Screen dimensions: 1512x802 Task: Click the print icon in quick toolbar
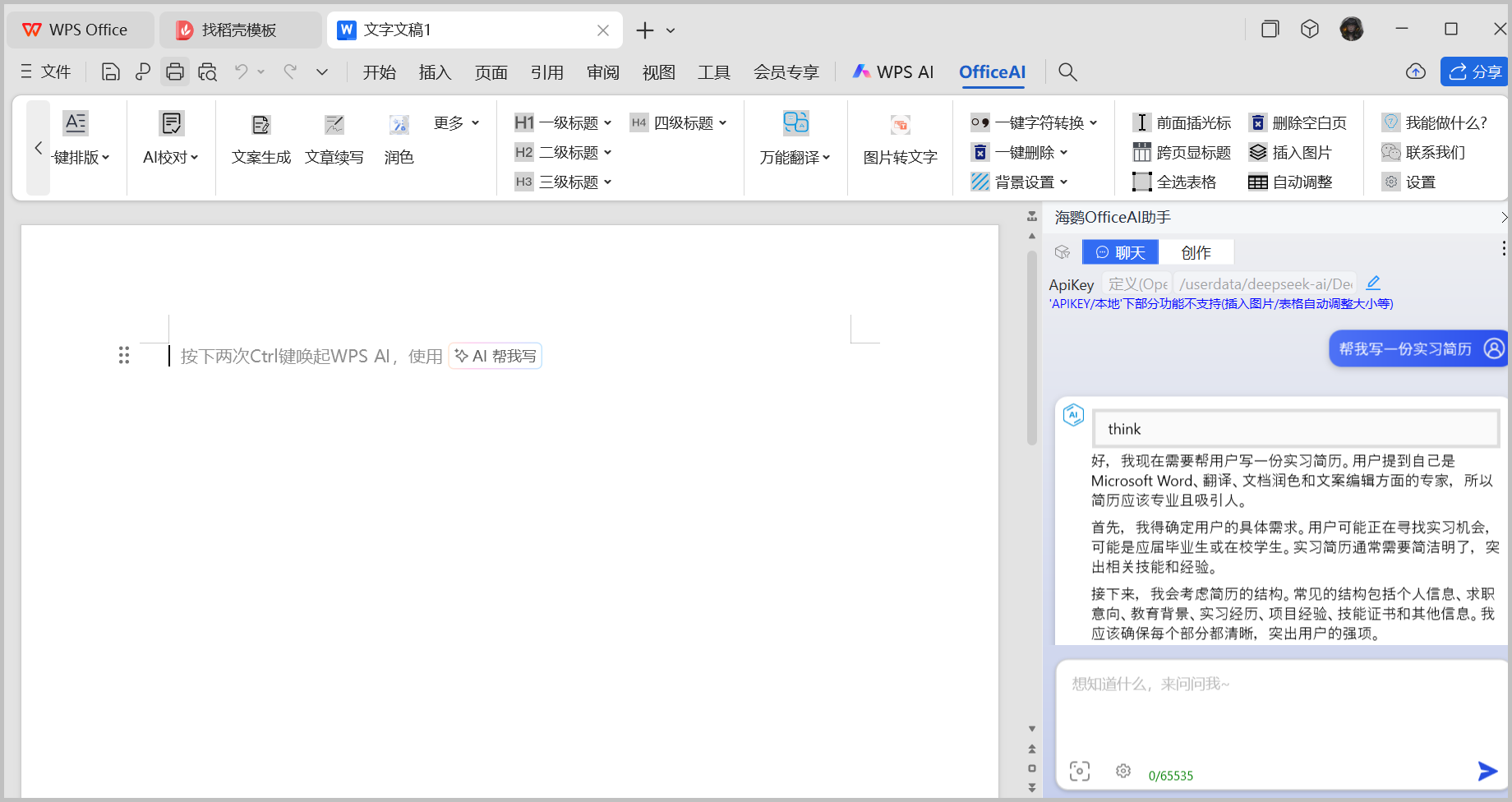click(174, 72)
